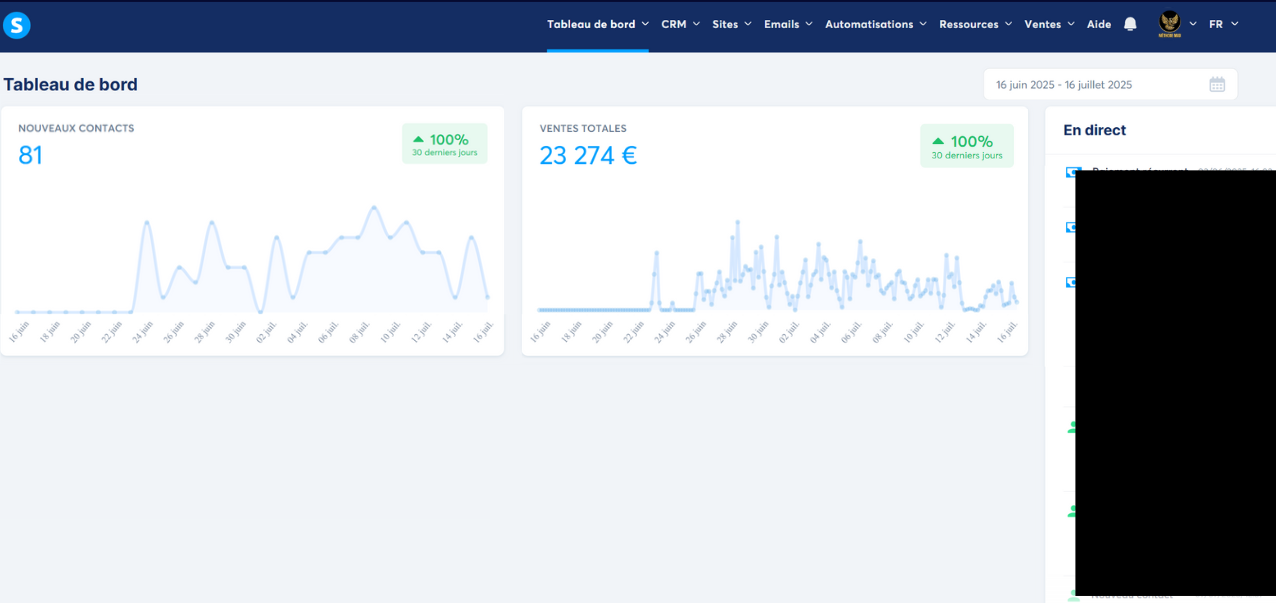Click the Systeme.io logo icon
The height and width of the screenshot is (603, 1276).
pyautogui.click(x=17, y=25)
